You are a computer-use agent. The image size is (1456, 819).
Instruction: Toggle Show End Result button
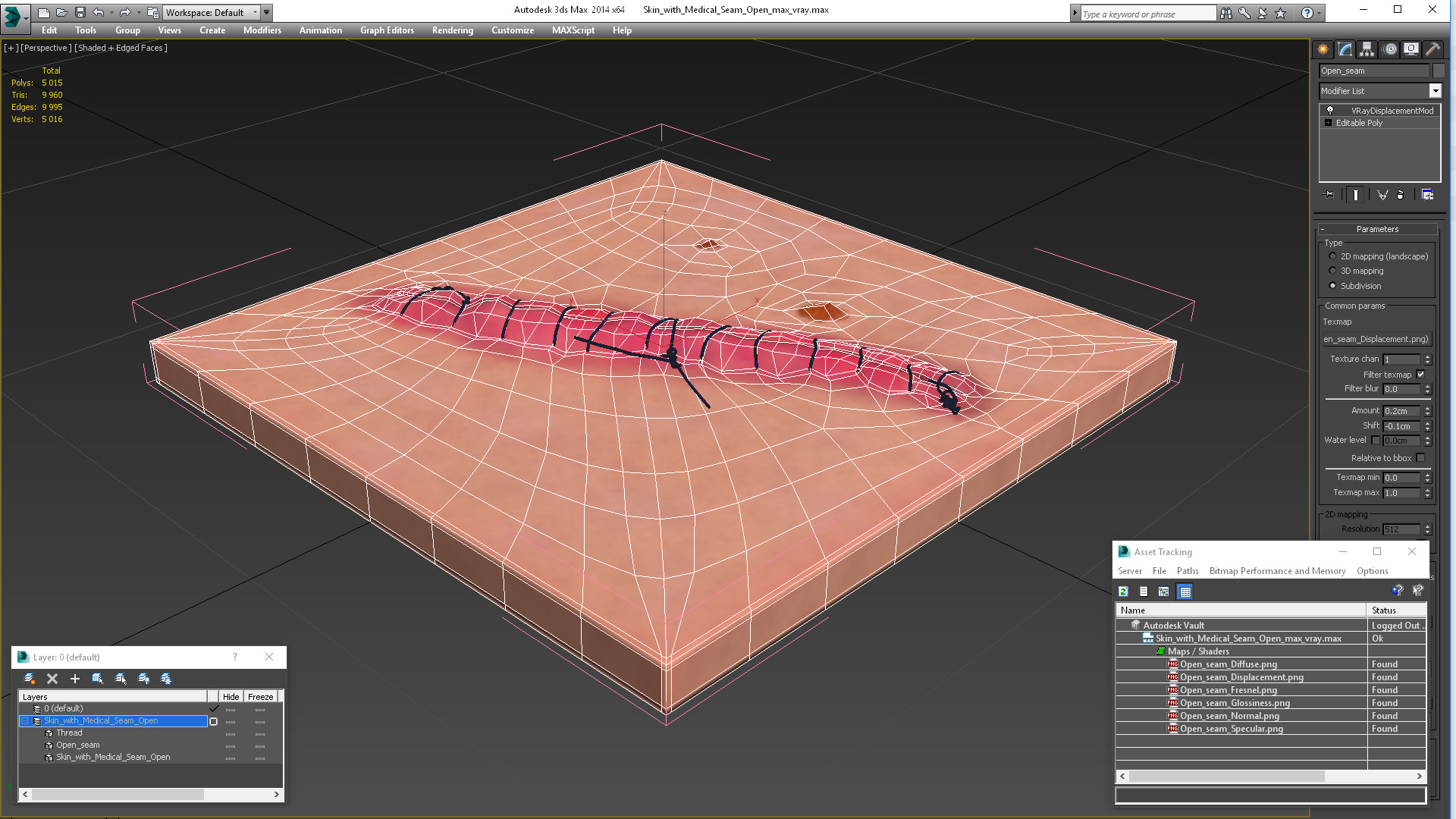click(x=1355, y=195)
